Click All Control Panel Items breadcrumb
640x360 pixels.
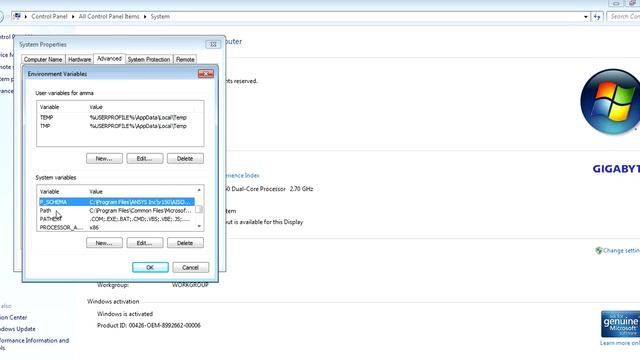109,17
